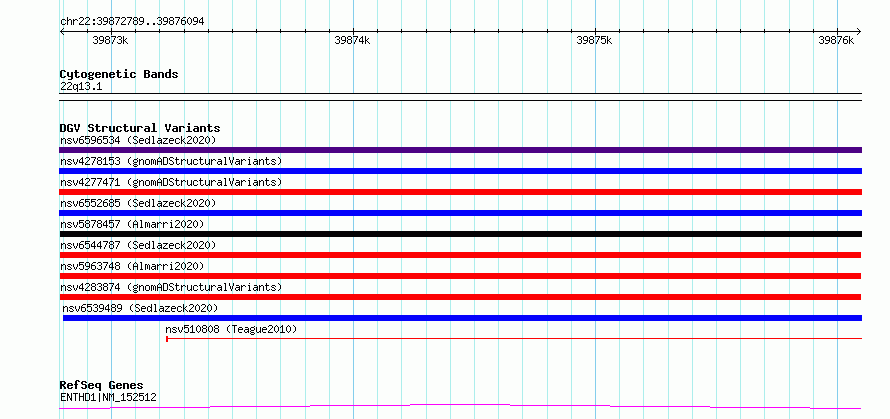
Task: Click the red bar of nsv5963748
Action: coord(460,276)
